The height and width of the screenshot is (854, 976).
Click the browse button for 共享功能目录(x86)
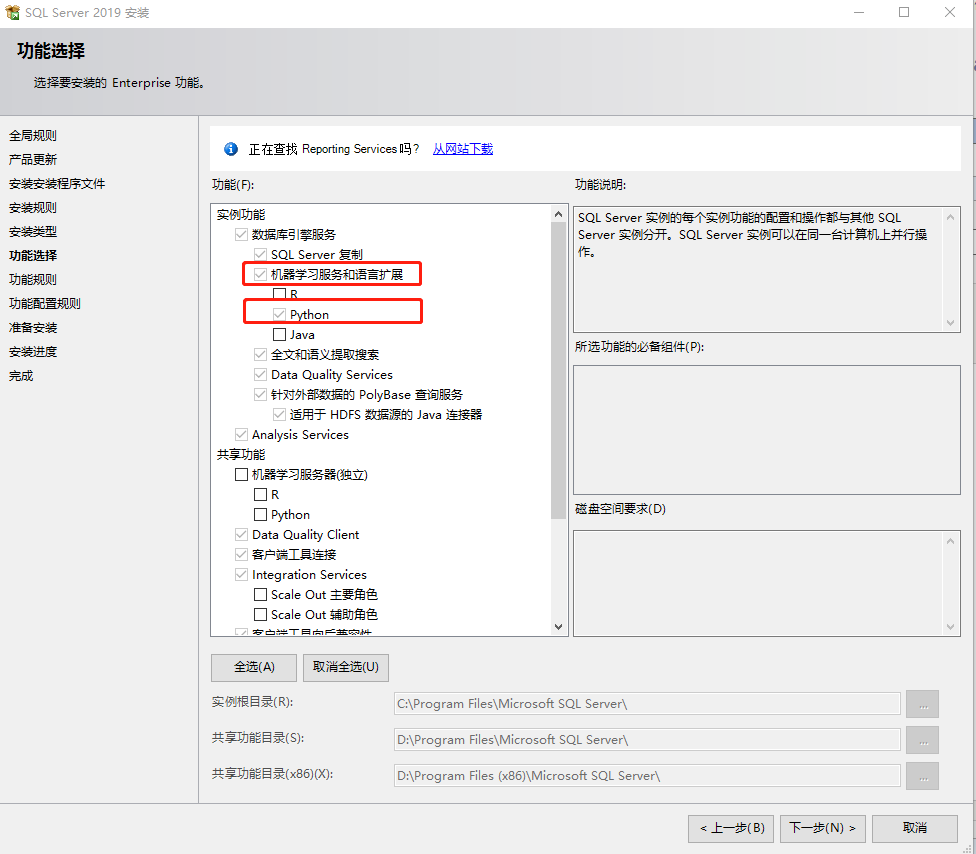pyautogui.click(x=922, y=776)
